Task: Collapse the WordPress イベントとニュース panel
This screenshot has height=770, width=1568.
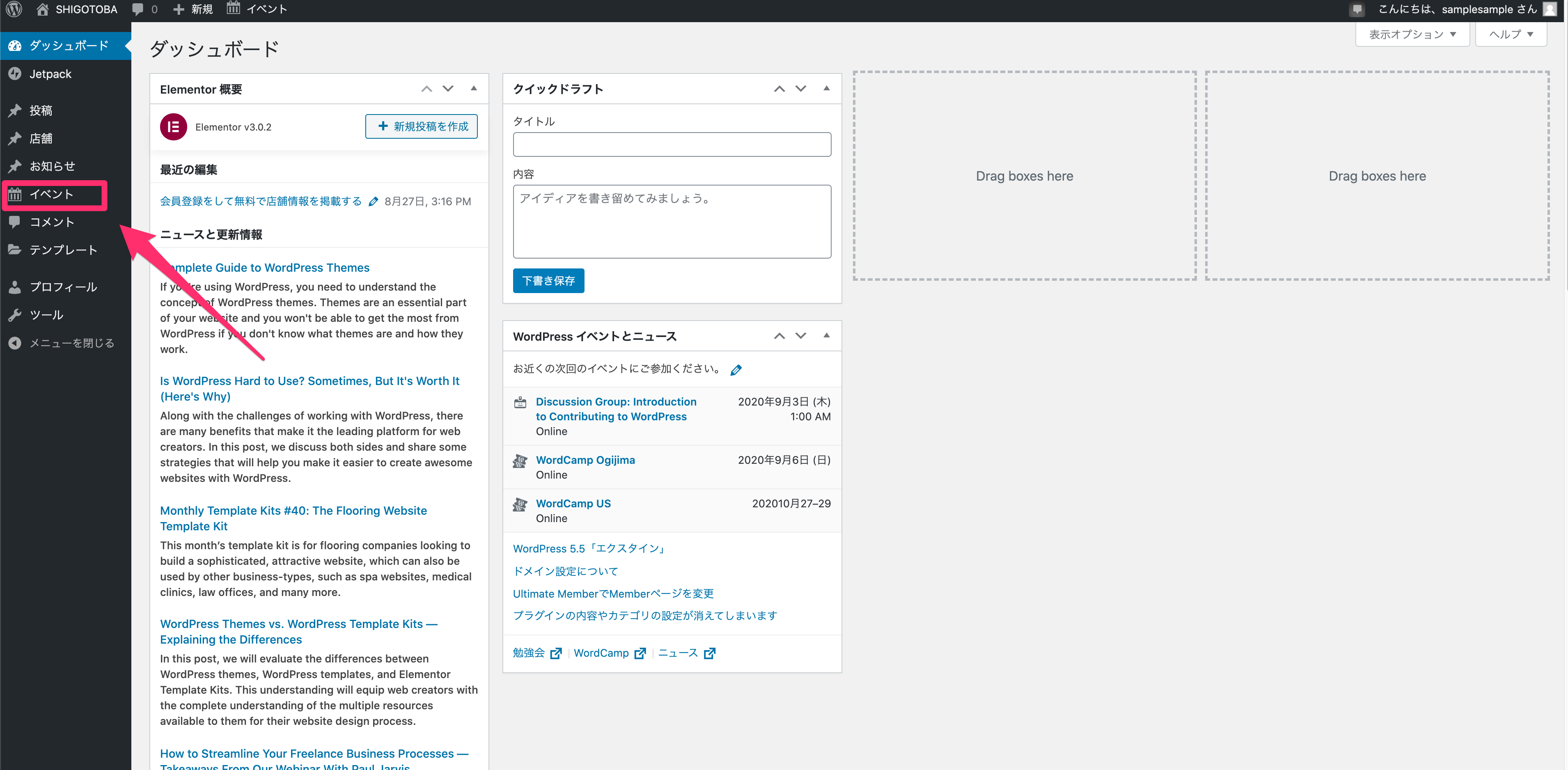Action: [826, 336]
